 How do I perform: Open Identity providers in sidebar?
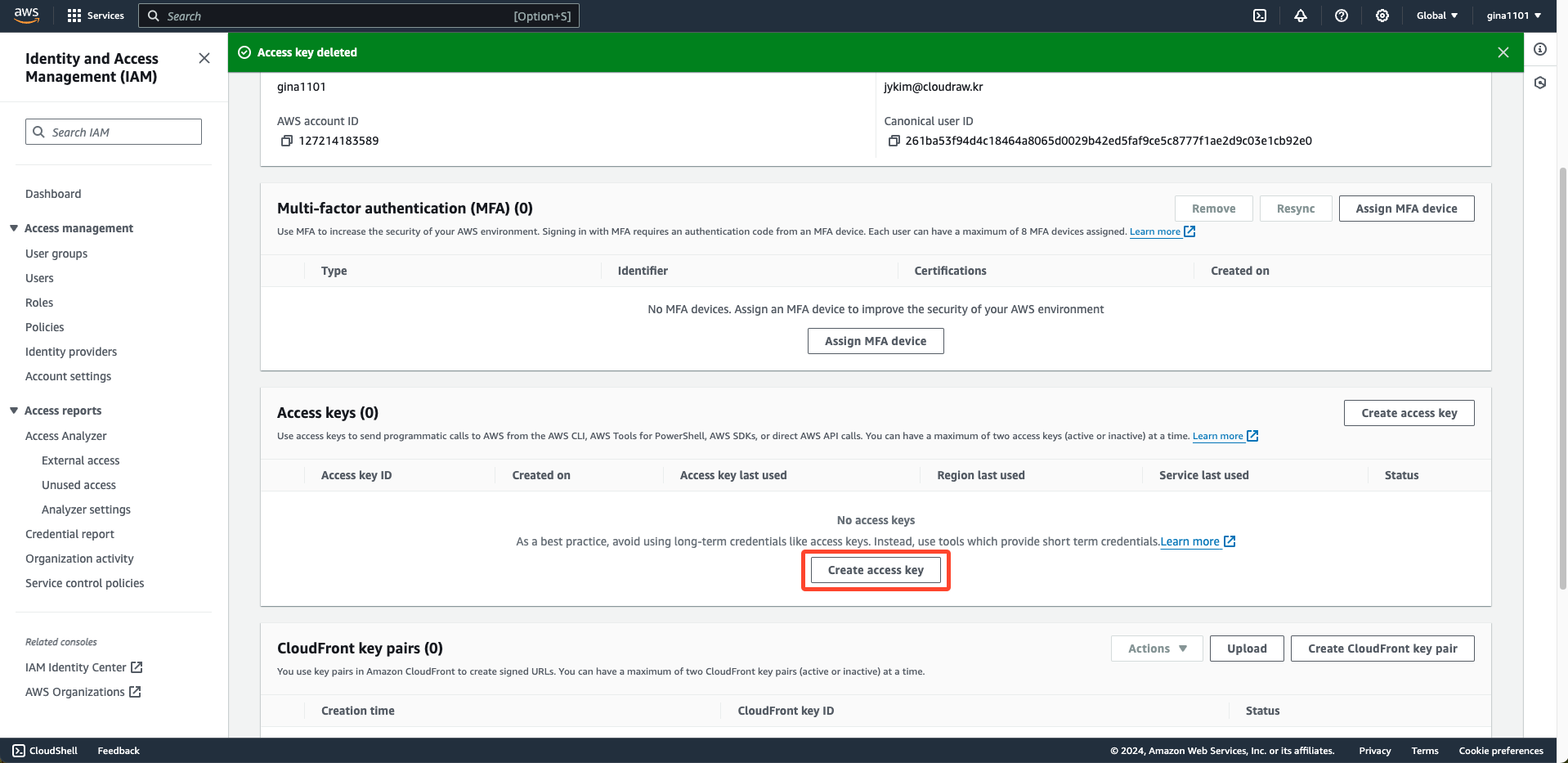pos(71,352)
